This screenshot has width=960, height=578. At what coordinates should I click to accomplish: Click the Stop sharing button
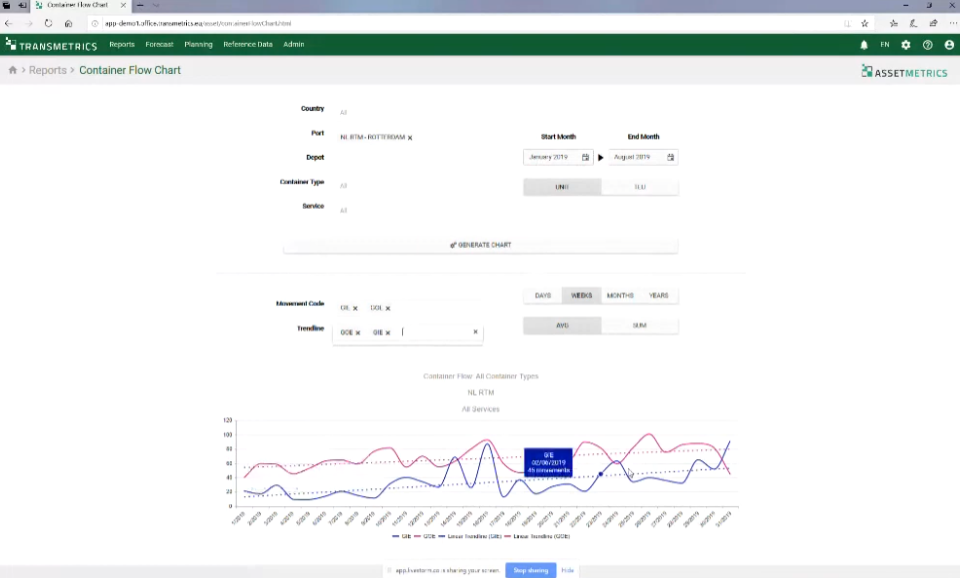[x=530, y=570]
